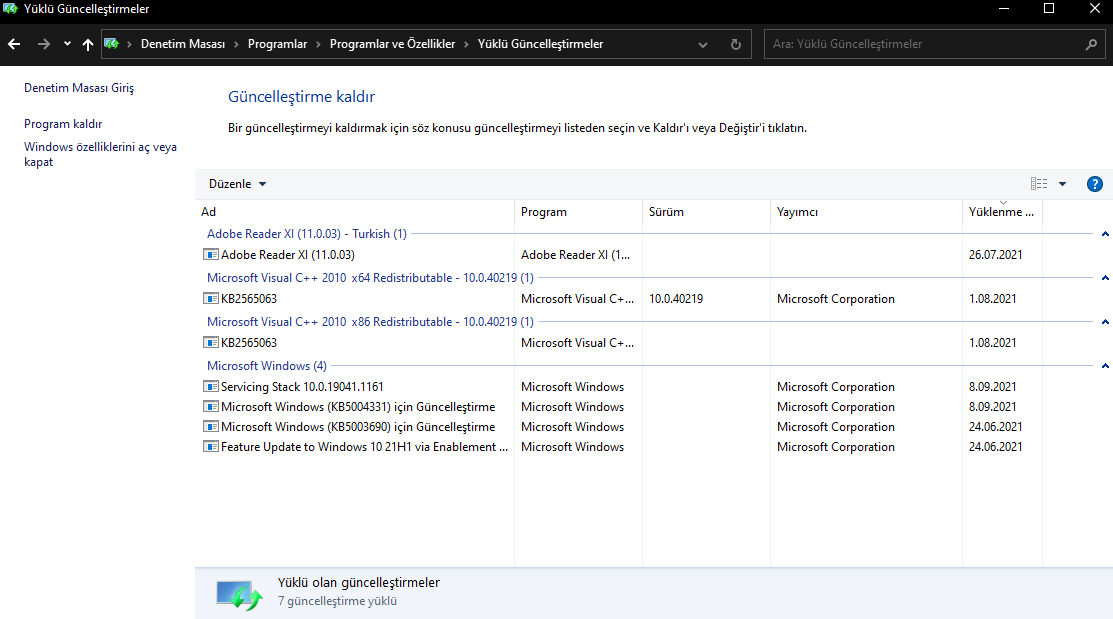Click icon beside Adobe Reader XI (11.0.03)

click(211, 254)
